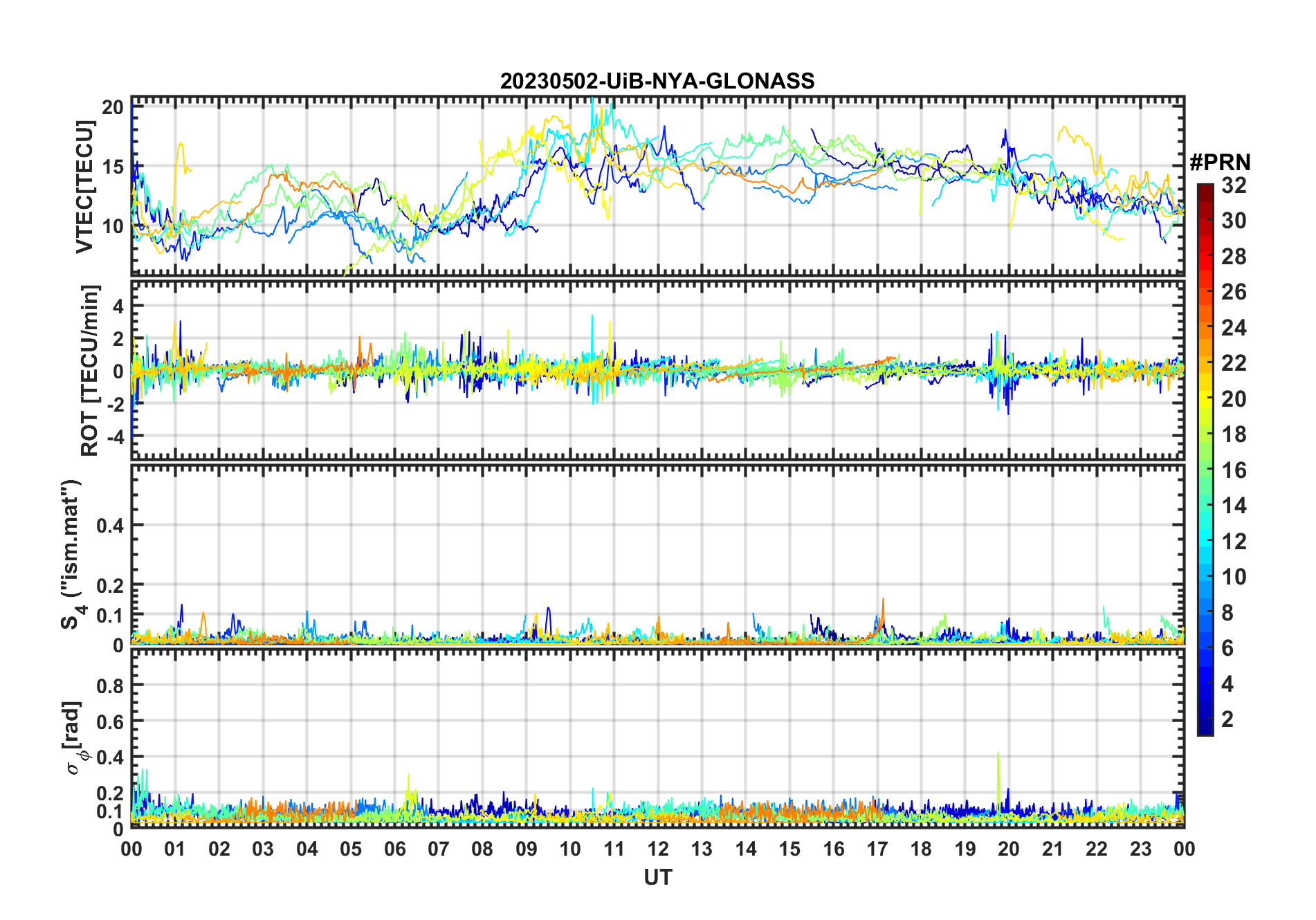
Task: Click UT axis tick label 11
Action: (x=614, y=849)
